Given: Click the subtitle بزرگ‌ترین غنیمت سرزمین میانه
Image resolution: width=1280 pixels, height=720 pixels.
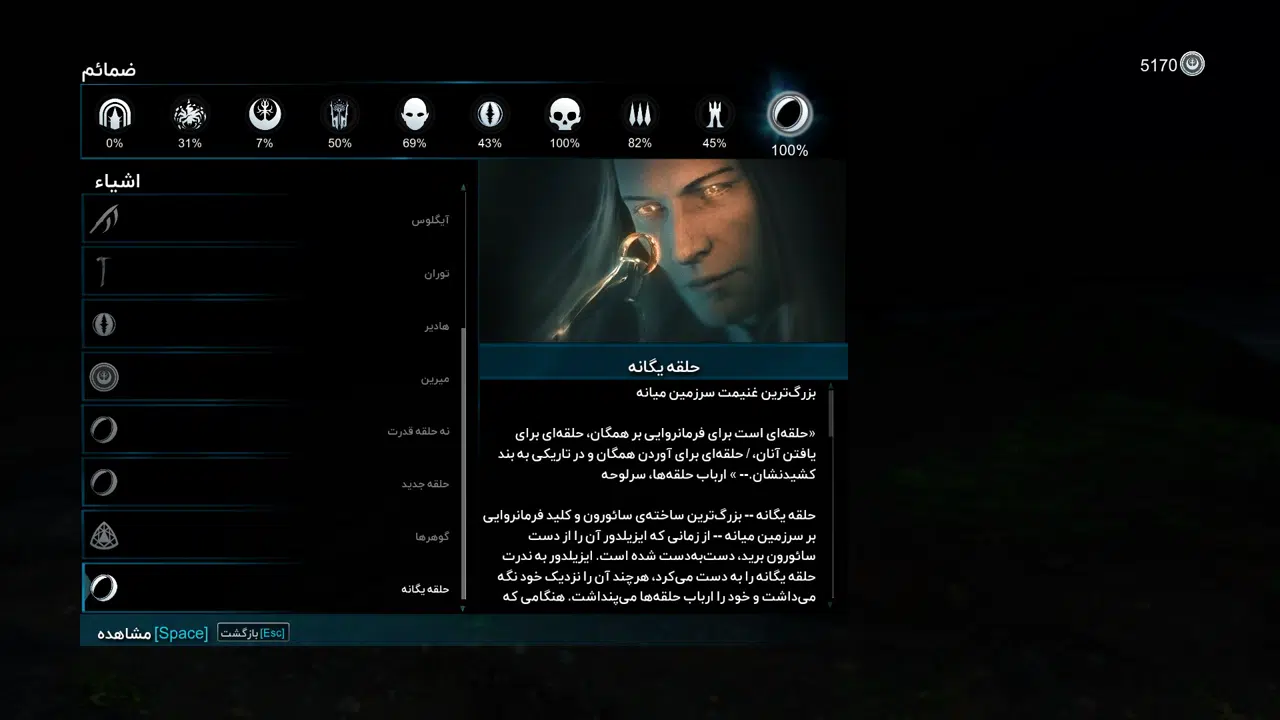Looking at the screenshot, I should tap(726, 393).
